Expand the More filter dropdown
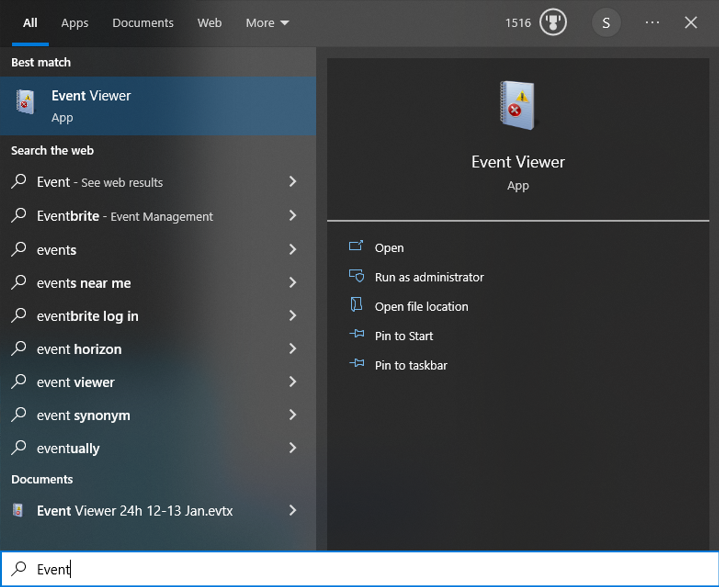Image resolution: width=719 pixels, height=587 pixels. [x=267, y=23]
